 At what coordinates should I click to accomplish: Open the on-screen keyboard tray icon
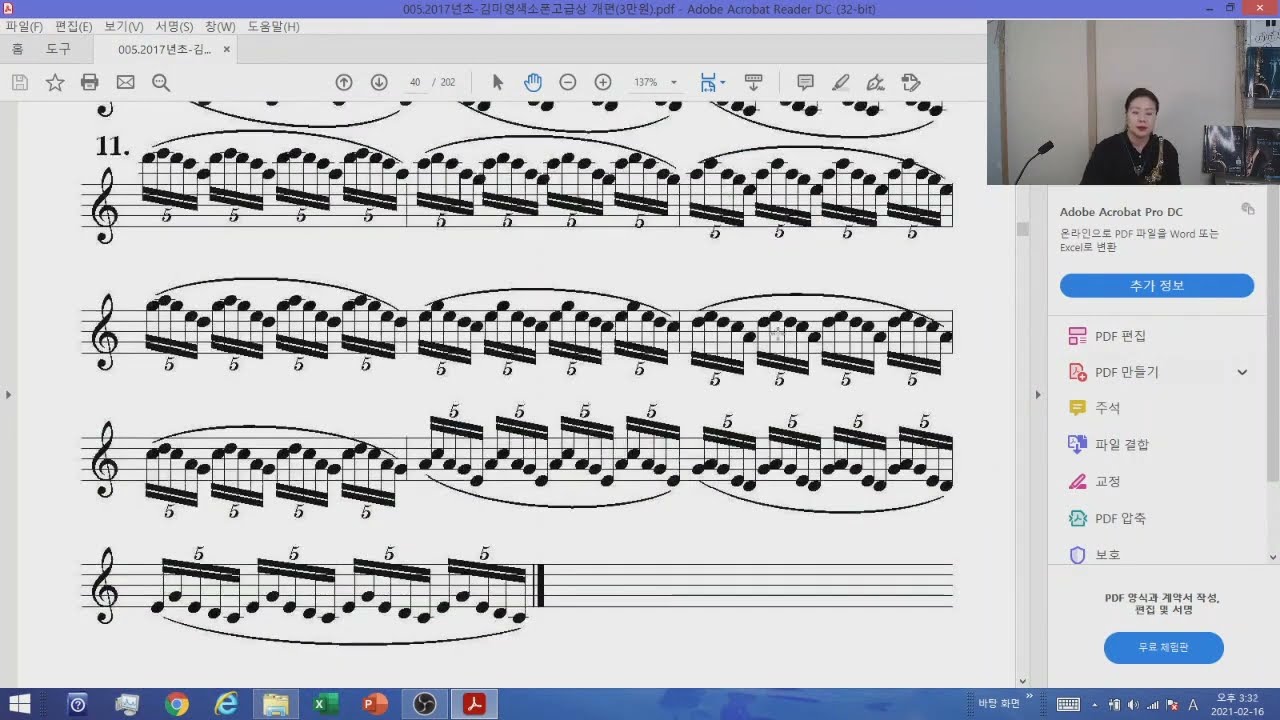[1068, 704]
